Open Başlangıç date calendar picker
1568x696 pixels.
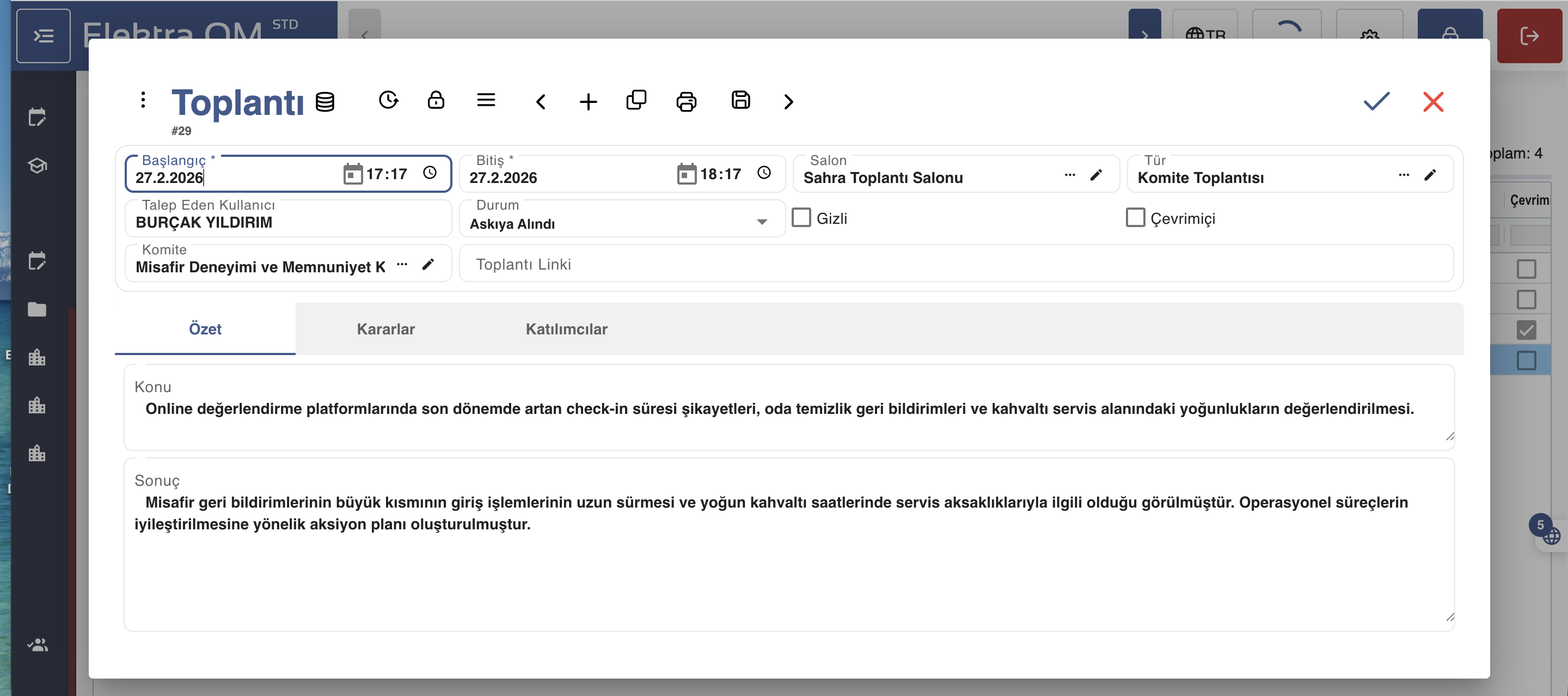352,174
